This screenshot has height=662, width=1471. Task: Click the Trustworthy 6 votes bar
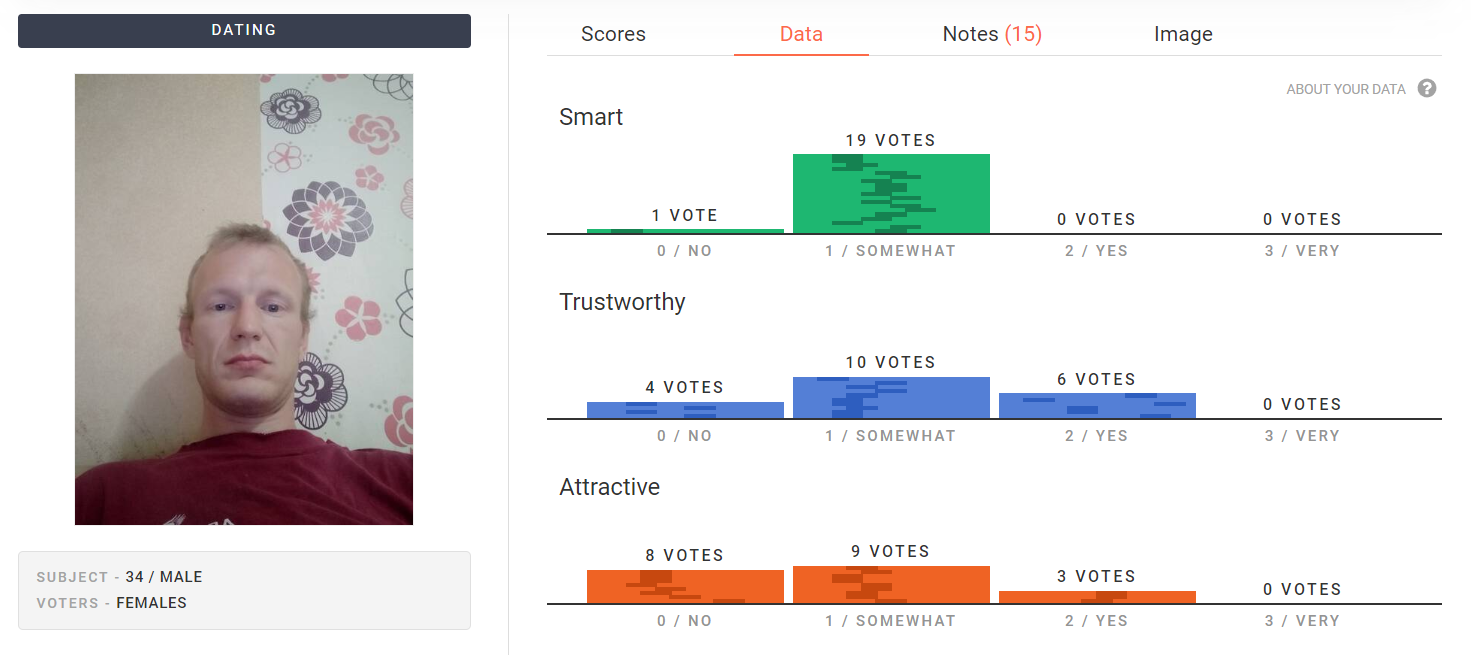[x=1097, y=405]
